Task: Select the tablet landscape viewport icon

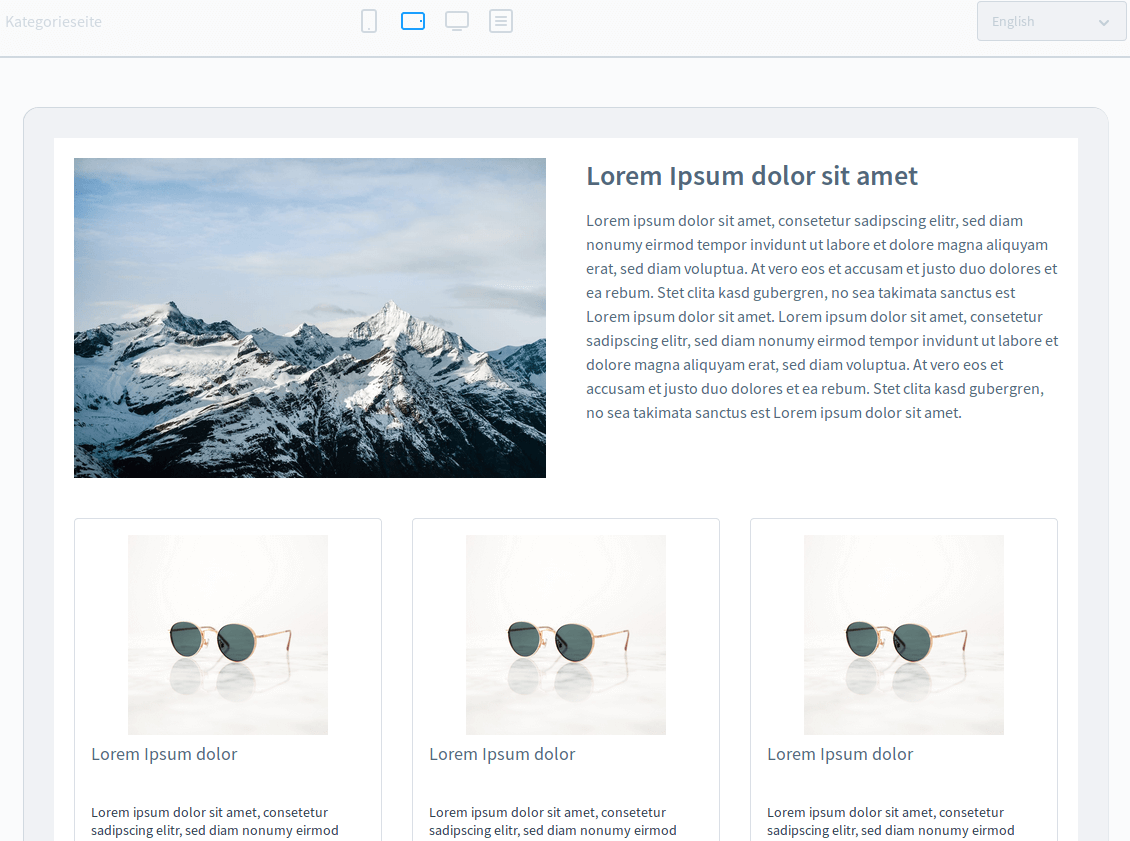Action: coord(413,21)
